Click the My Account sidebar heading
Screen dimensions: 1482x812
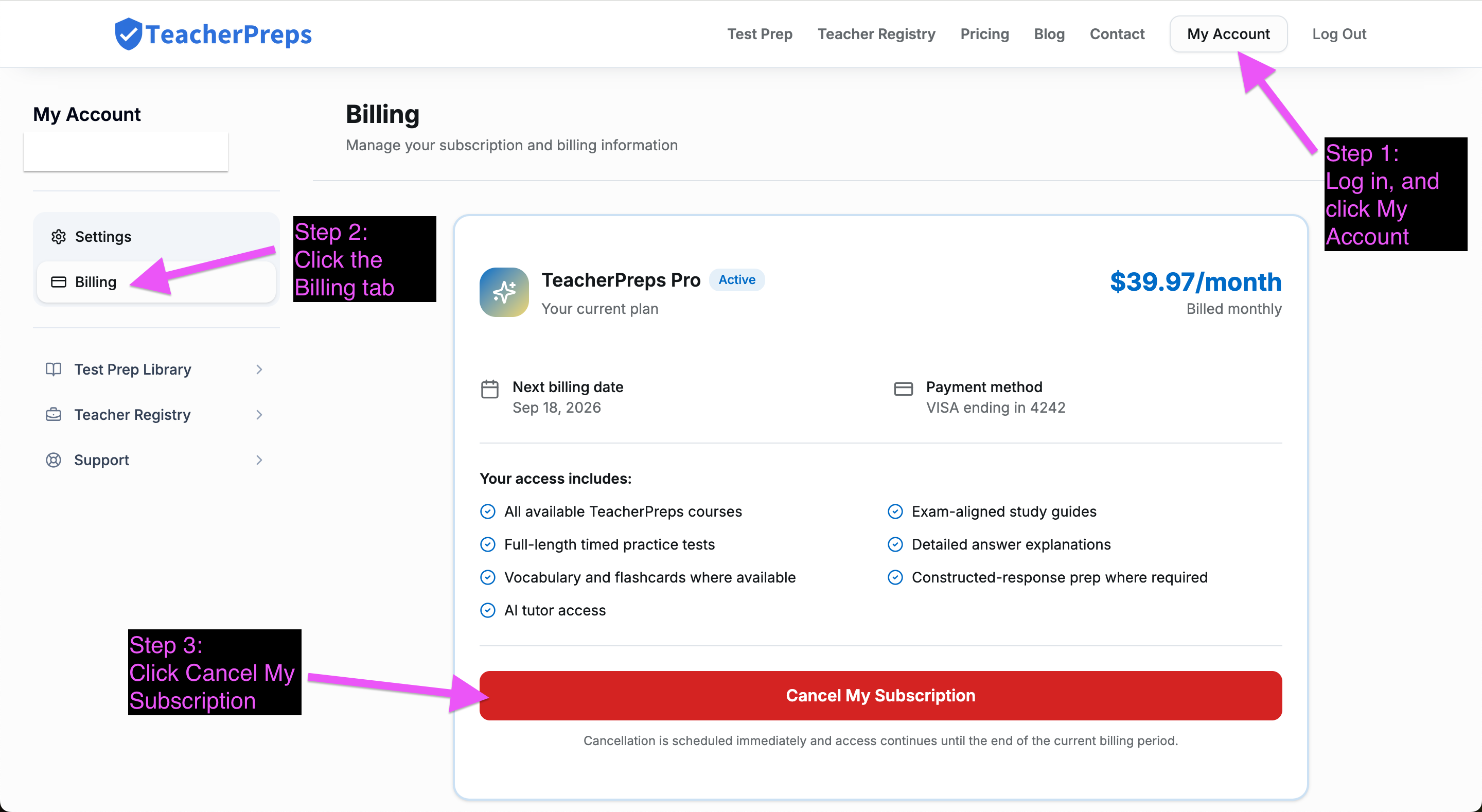pyautogui.click(x=86, y=114)
